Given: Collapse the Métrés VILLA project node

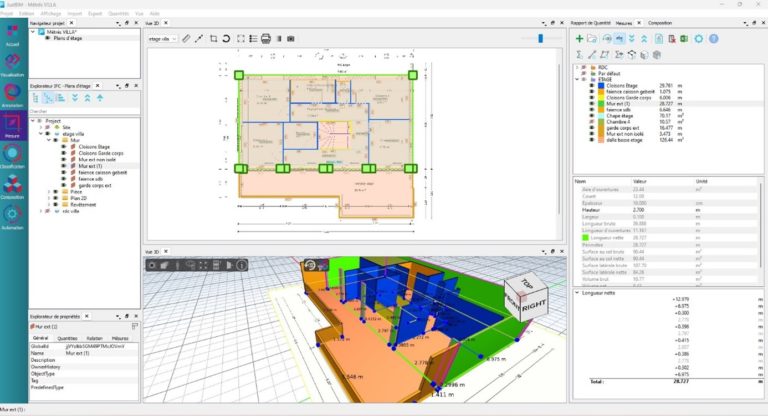Looking at the screenshot, I should (x=33, y=32).
